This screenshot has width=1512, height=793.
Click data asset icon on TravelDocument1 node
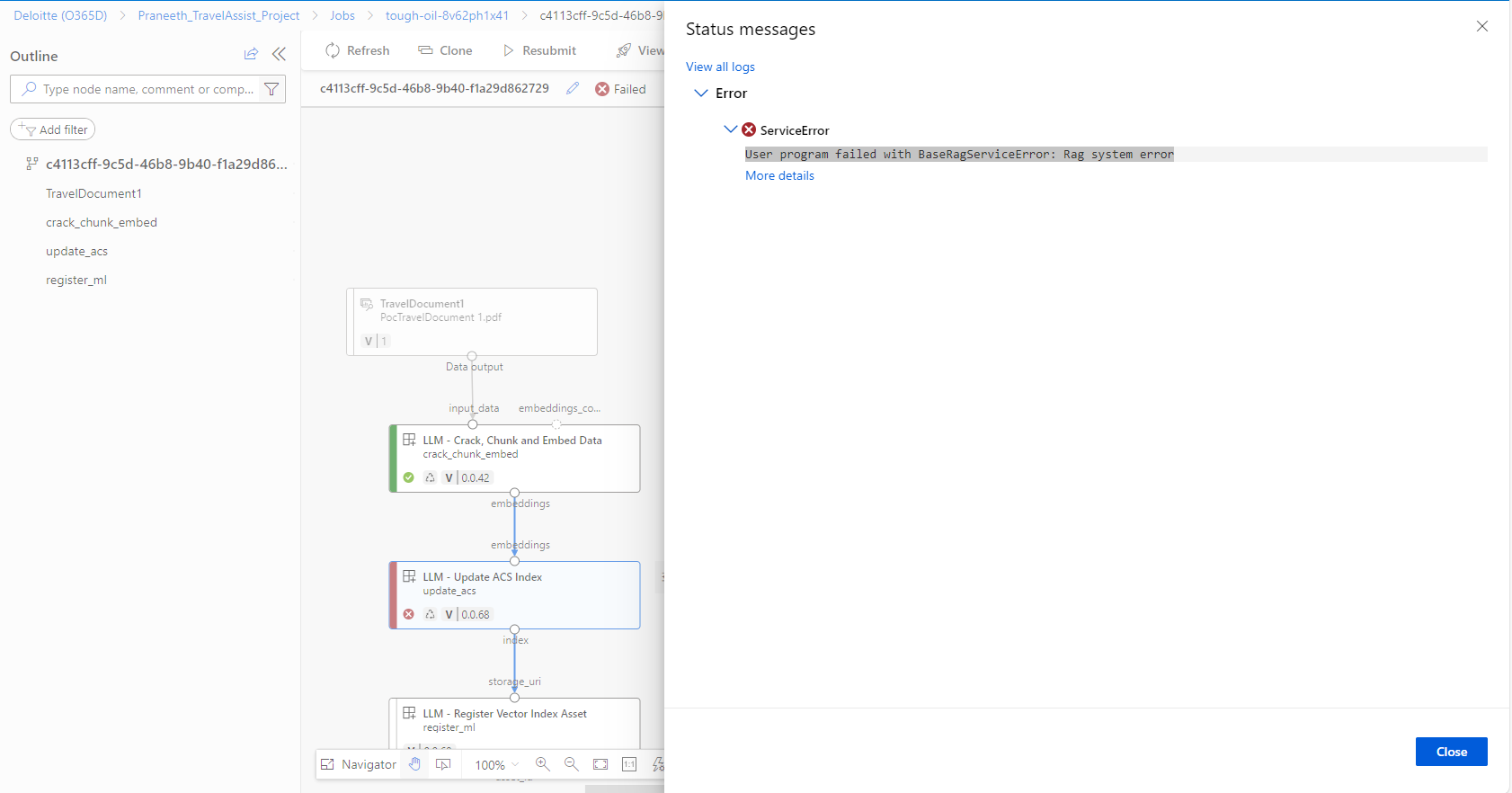coord(367,304)
